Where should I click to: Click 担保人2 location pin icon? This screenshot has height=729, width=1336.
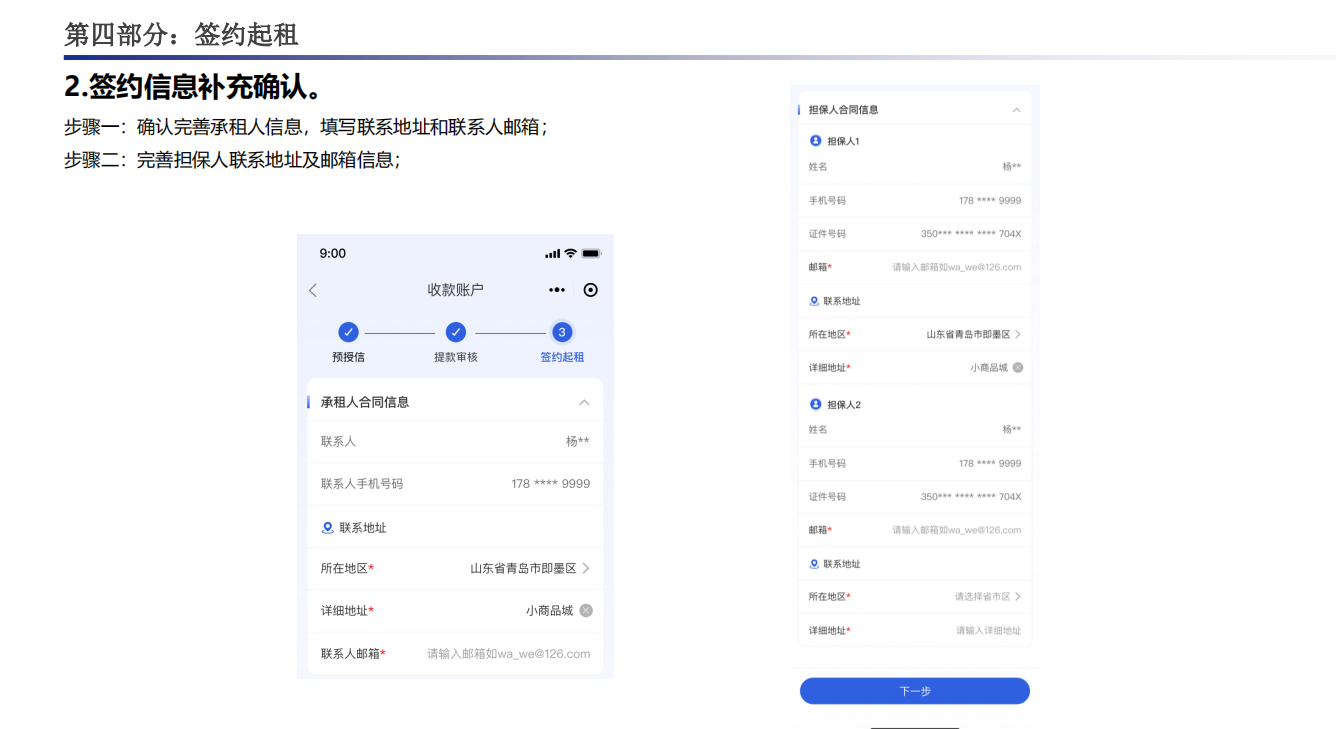(814, 564)
